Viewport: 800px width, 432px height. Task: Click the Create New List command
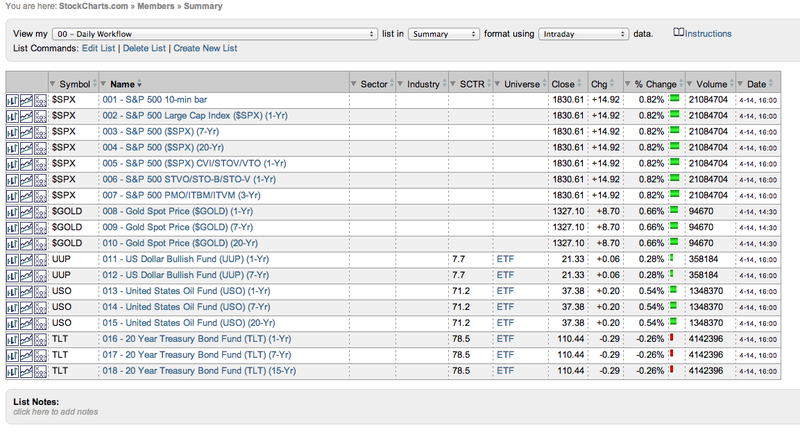point(205,48)
